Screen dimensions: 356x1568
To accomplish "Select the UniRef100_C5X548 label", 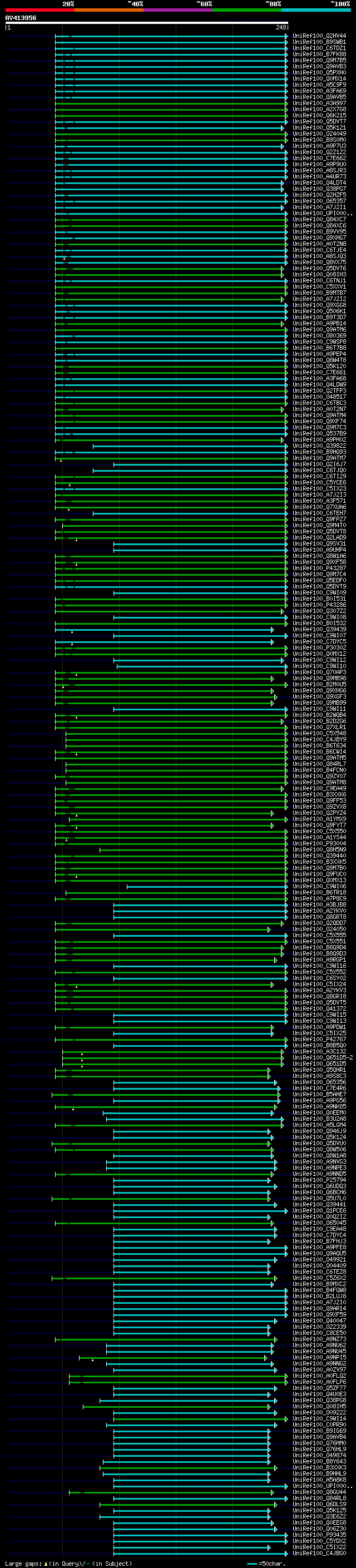I will click(x=319, y=734).
